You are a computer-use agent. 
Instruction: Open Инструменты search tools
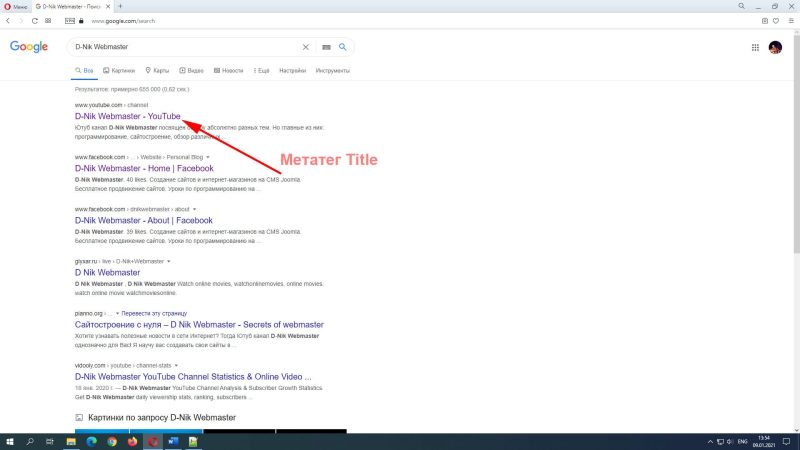click(x=333, y=70)
